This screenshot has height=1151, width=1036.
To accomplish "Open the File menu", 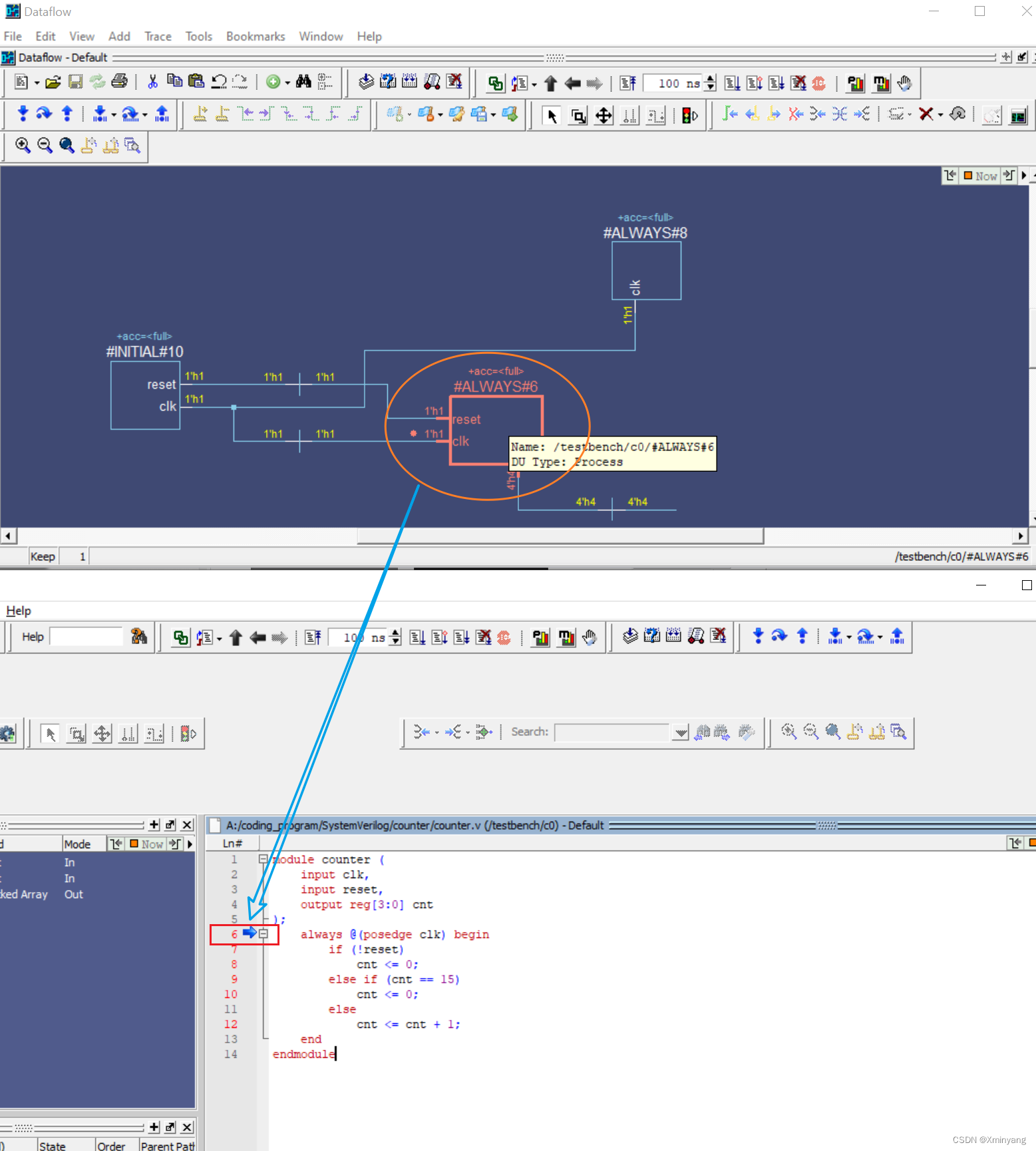I will click(13, 36).
